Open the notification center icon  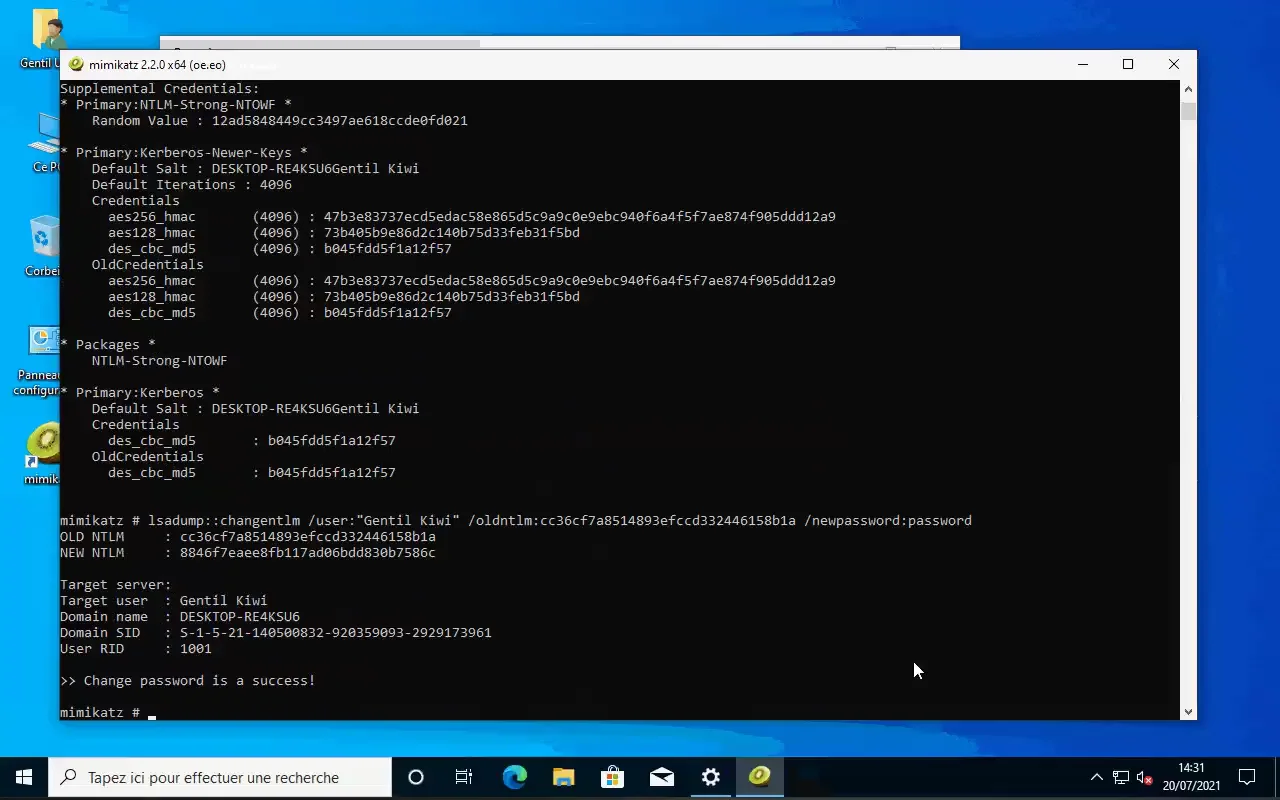click(x=1247, y=777)
